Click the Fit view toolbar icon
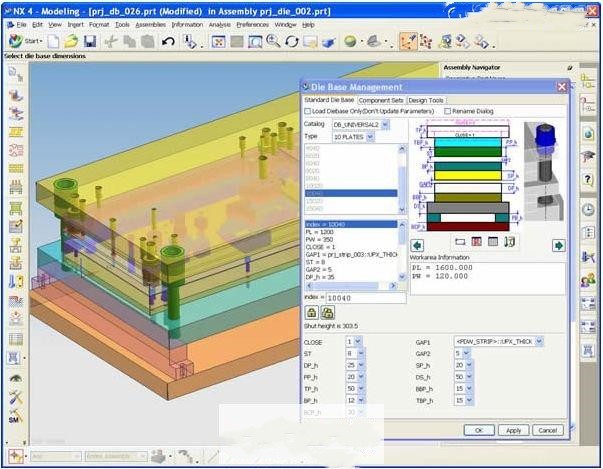603x469 pixels. [x=218, y=41]
